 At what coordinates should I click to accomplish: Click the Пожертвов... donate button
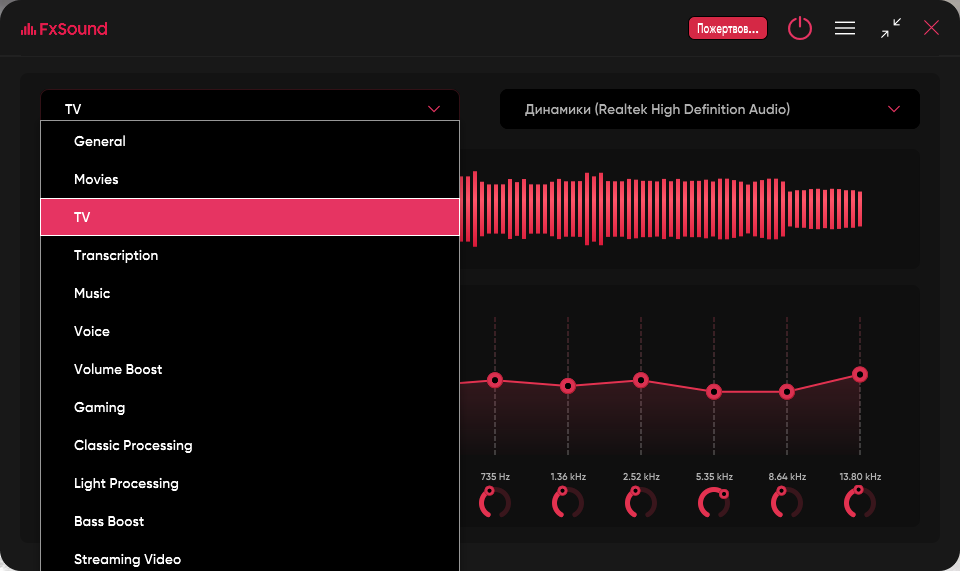(727, 28)
